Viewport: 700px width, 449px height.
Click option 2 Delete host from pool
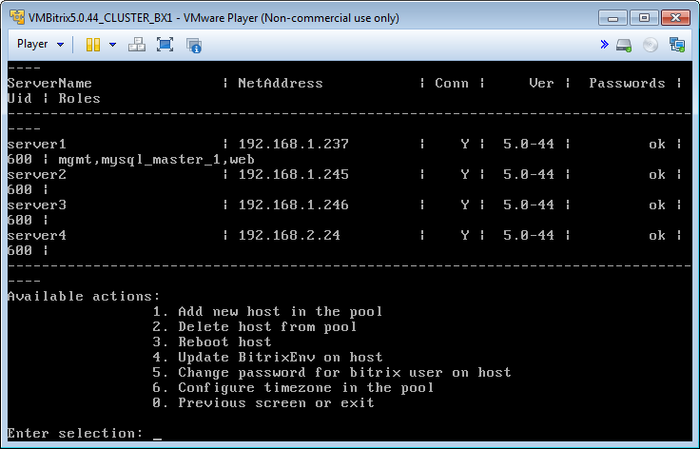tap(254, 327)
